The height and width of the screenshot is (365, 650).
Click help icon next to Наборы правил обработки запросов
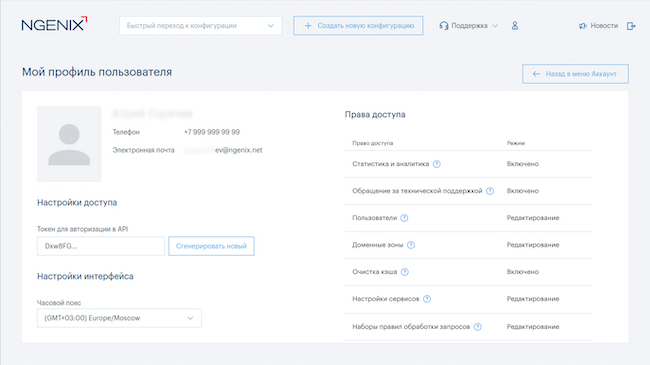(x=478, y=327)
